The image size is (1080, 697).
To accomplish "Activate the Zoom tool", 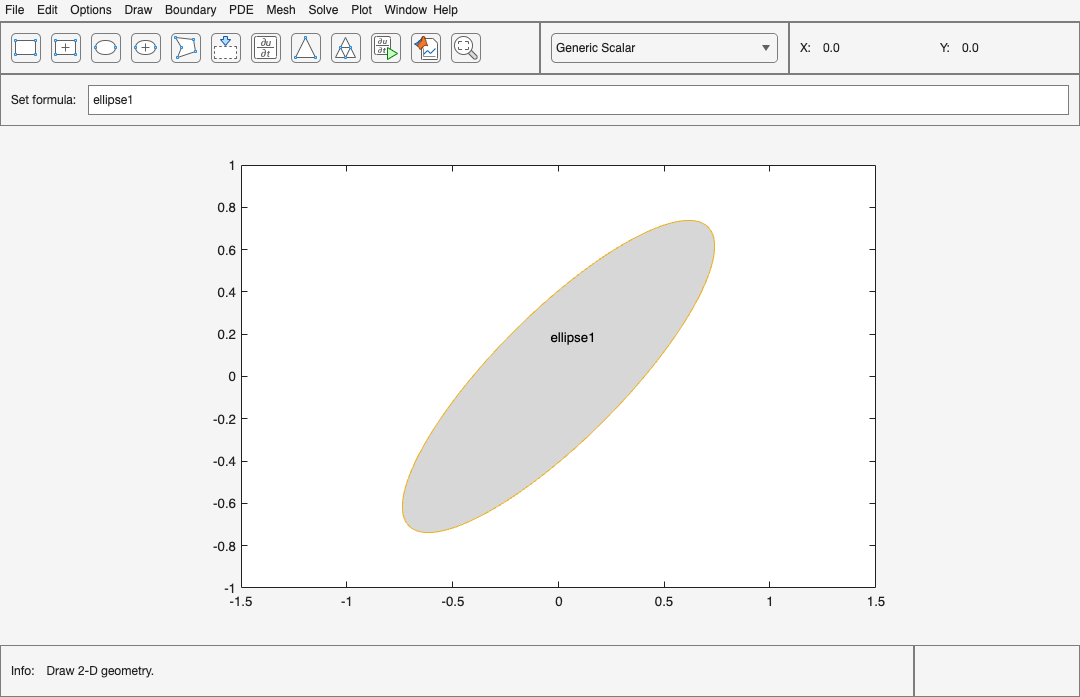I will coord(465,47).
